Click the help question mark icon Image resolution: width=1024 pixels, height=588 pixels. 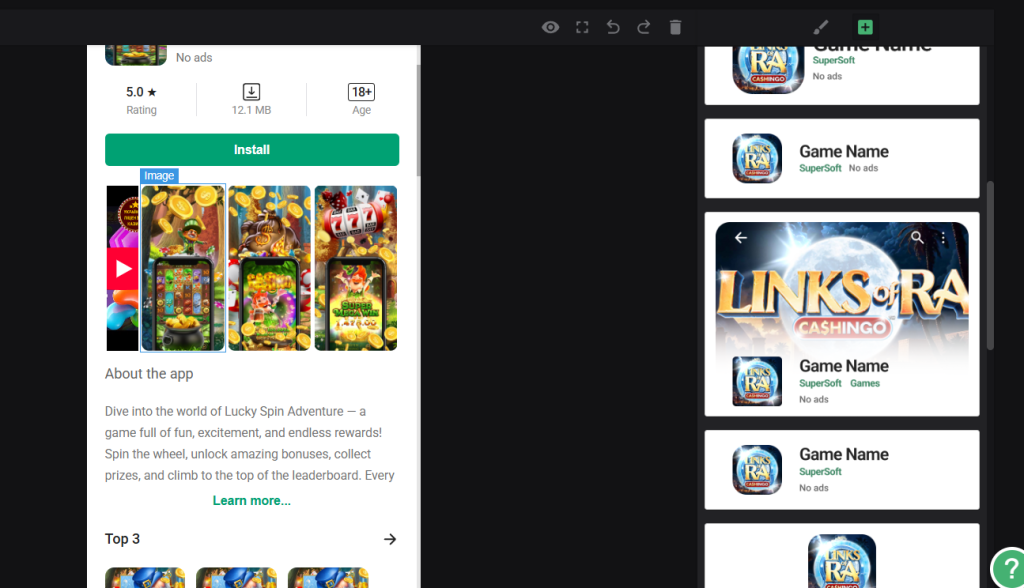[x=1006, y=567]
